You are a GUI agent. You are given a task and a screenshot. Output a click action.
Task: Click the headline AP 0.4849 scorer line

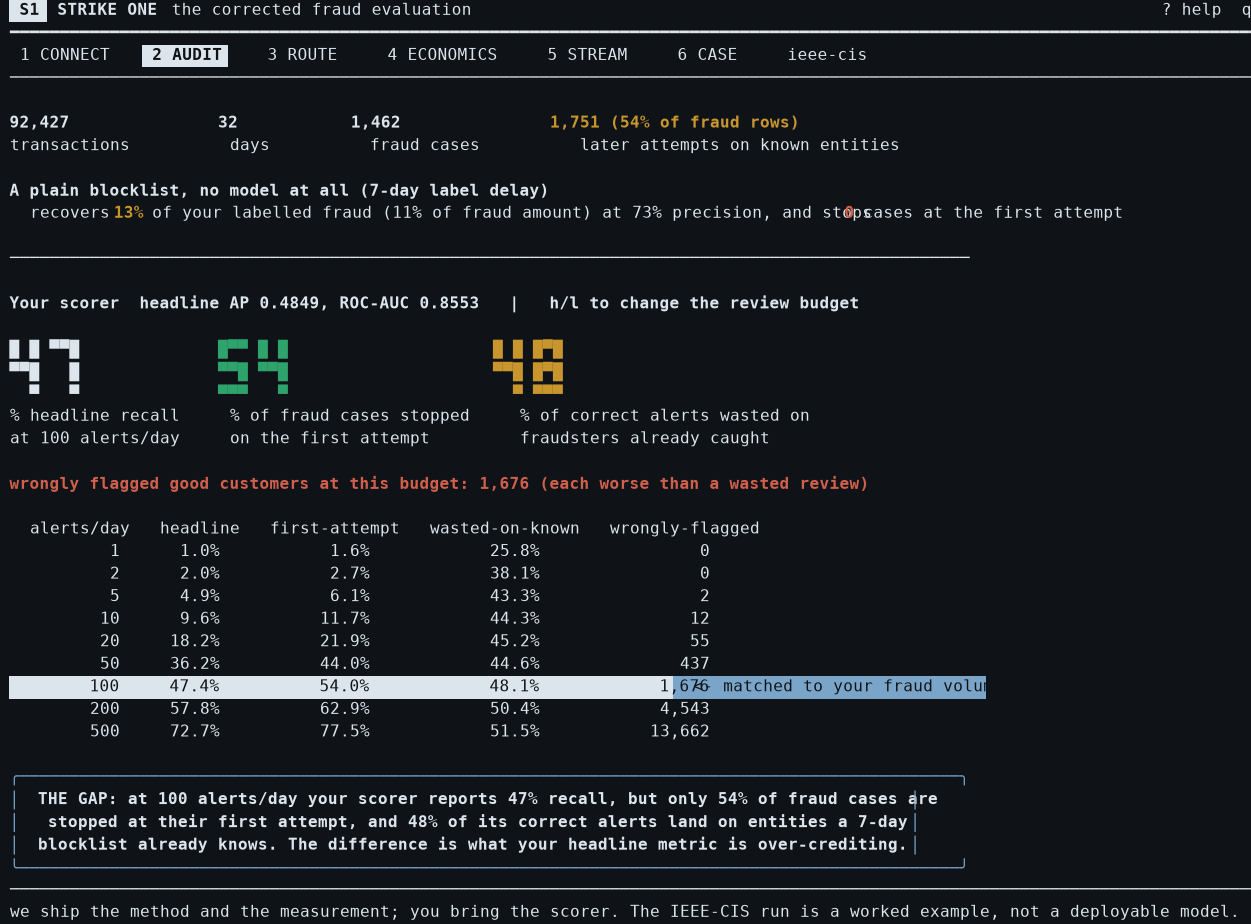(309, 303)
